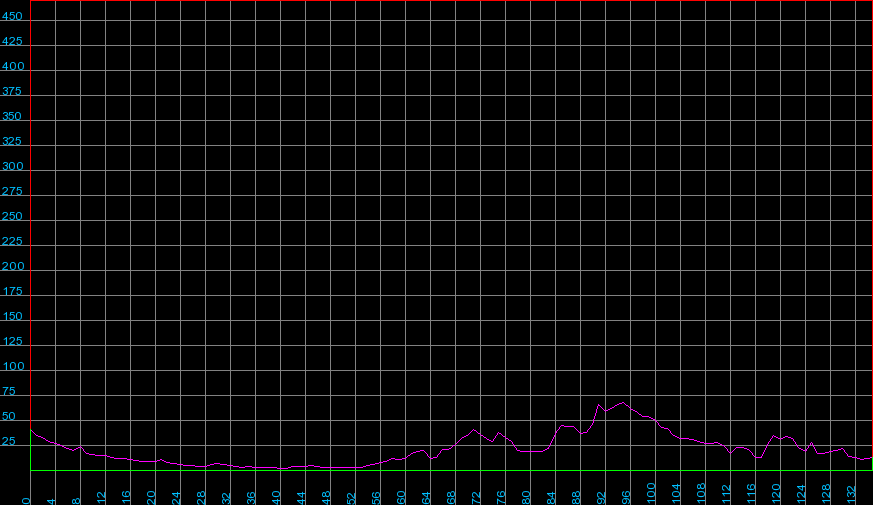Select the horizontal axis label 88
Image resolution: width=873 pixels, height=505 pixels.
pyautogui.click(x=577, y=498)
